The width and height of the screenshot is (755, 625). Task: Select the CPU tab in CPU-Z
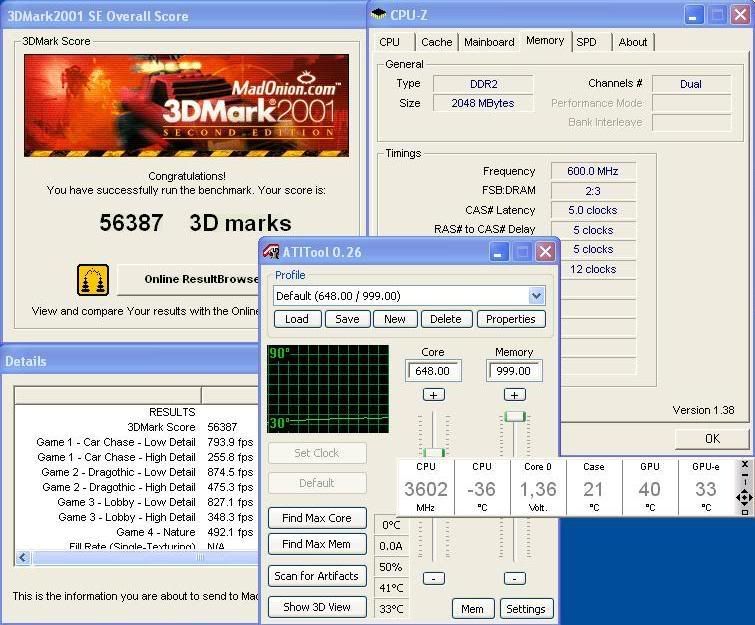(390, 42)
